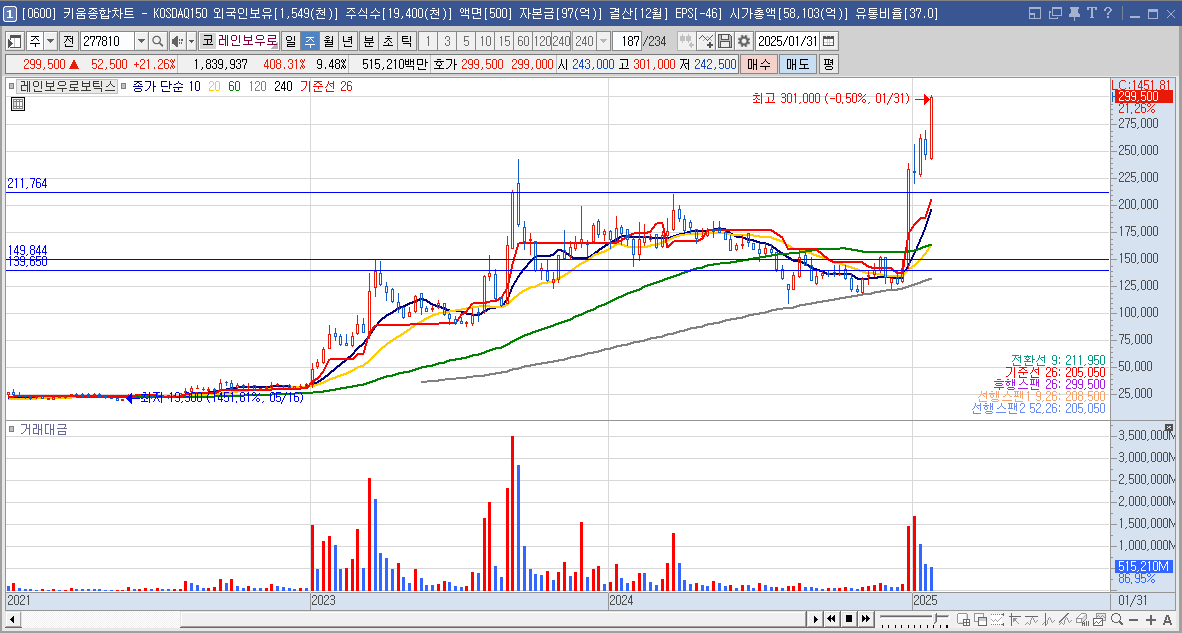Open the dropdown arrow after the 240 interval field

tap(603, 41)
